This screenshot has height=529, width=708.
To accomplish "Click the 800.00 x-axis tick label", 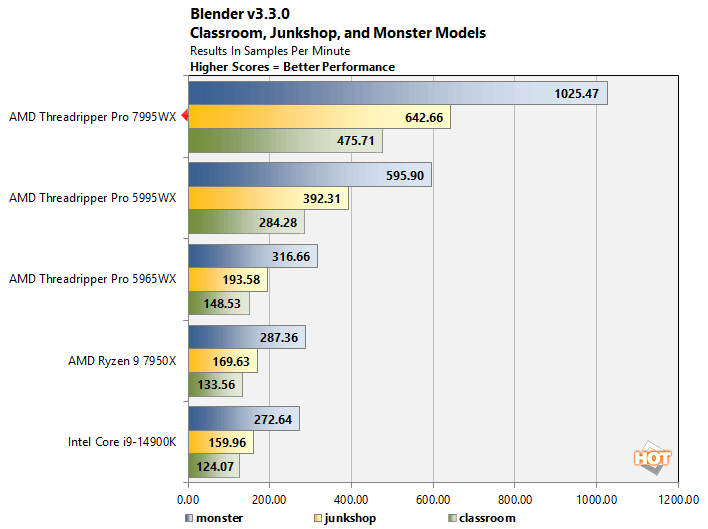I will pyautogui.click(x=515, y=500).
